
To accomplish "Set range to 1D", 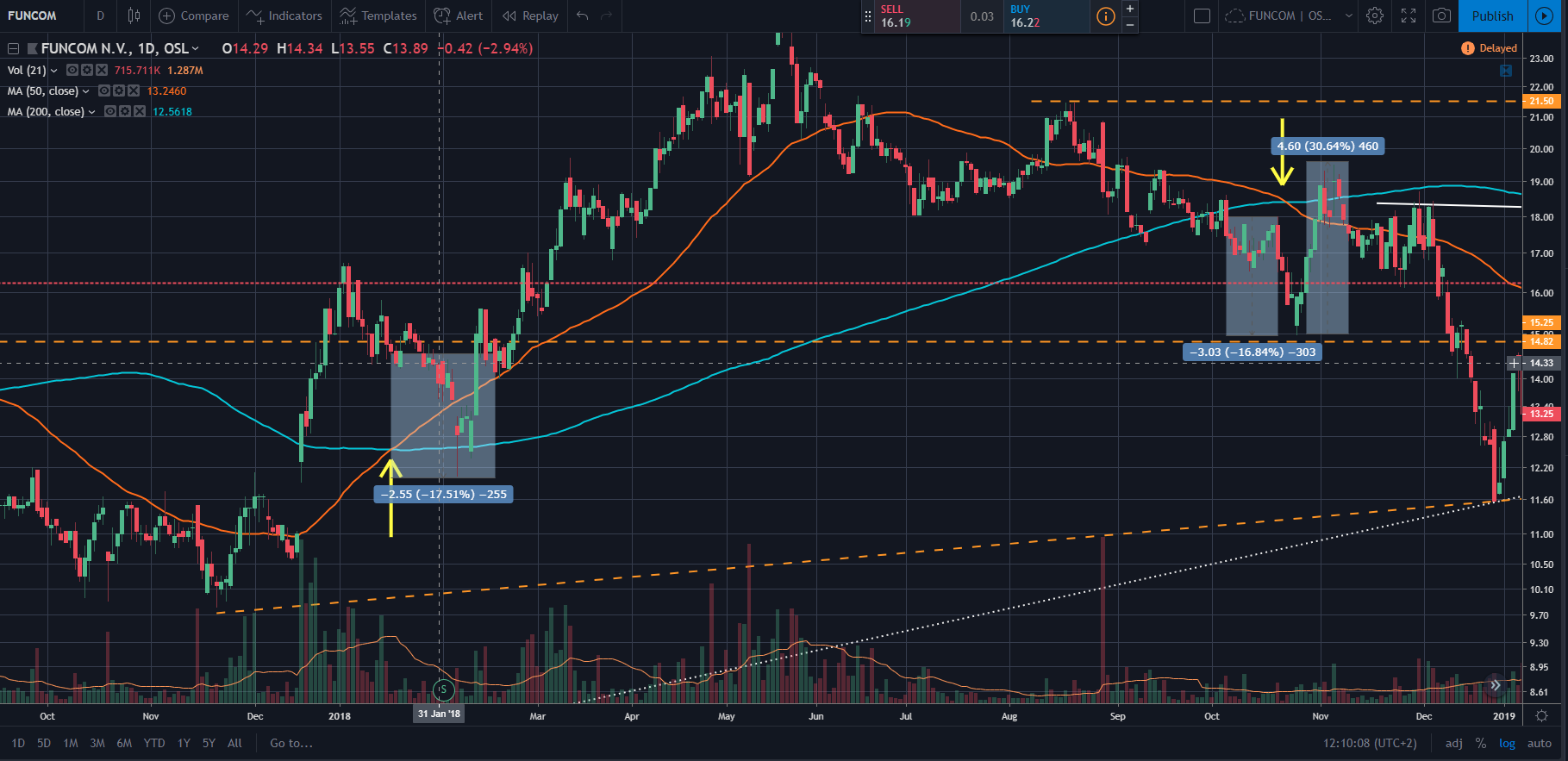I will pyautogui.click(x=18, y=743).
